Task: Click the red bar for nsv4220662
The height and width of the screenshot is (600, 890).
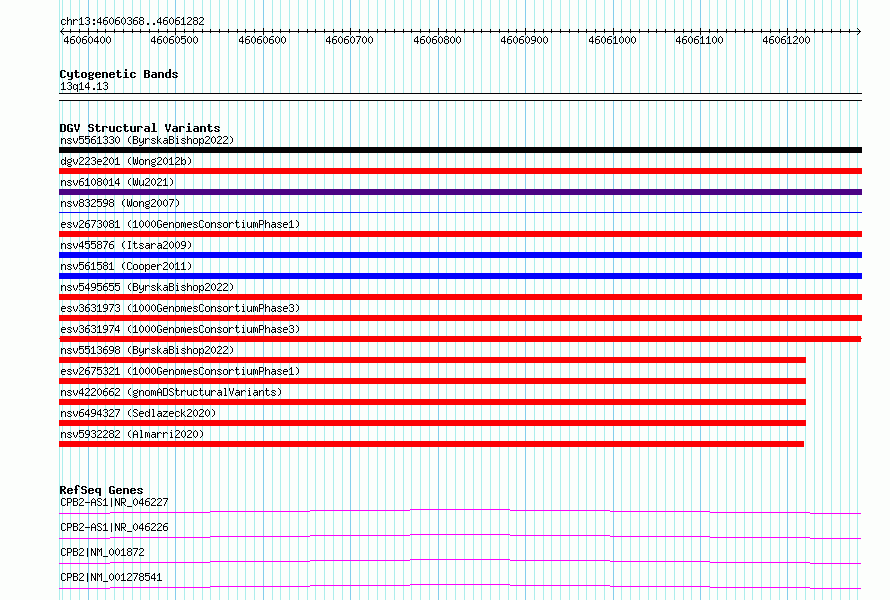Action: tap(433, 402)
